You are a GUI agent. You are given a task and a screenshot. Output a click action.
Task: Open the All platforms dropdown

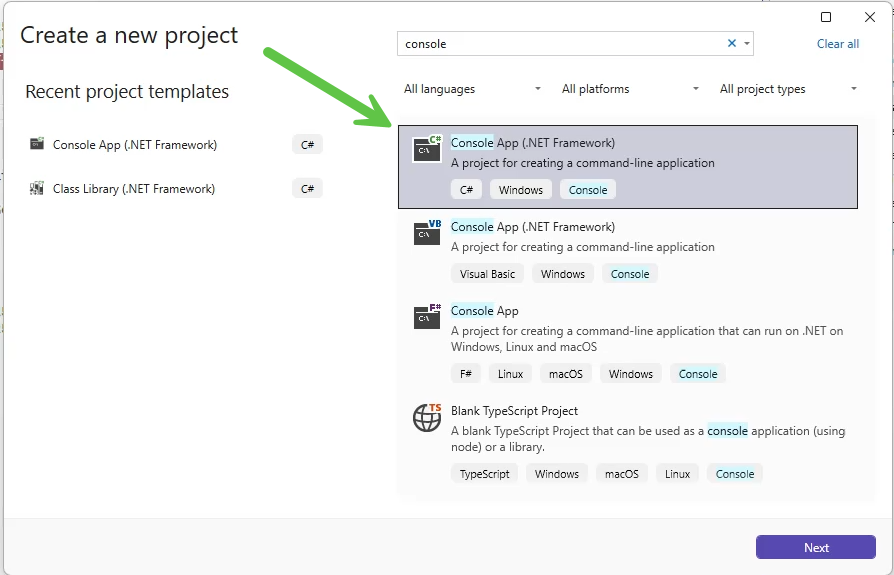630,89
